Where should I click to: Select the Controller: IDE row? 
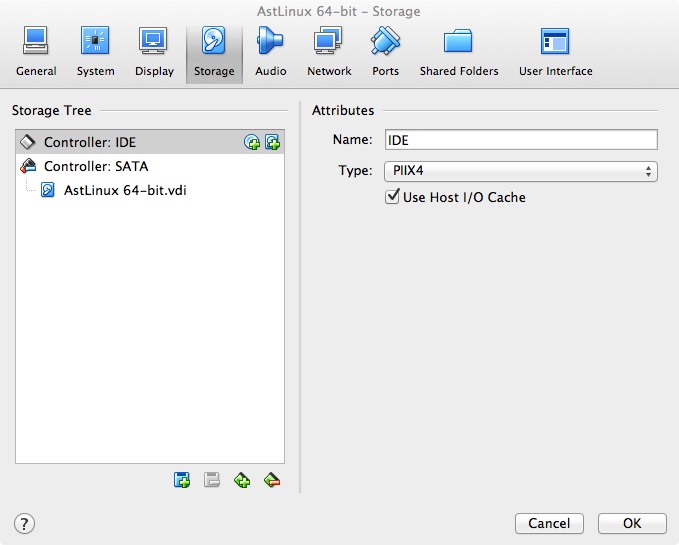[x=150, y=142]
